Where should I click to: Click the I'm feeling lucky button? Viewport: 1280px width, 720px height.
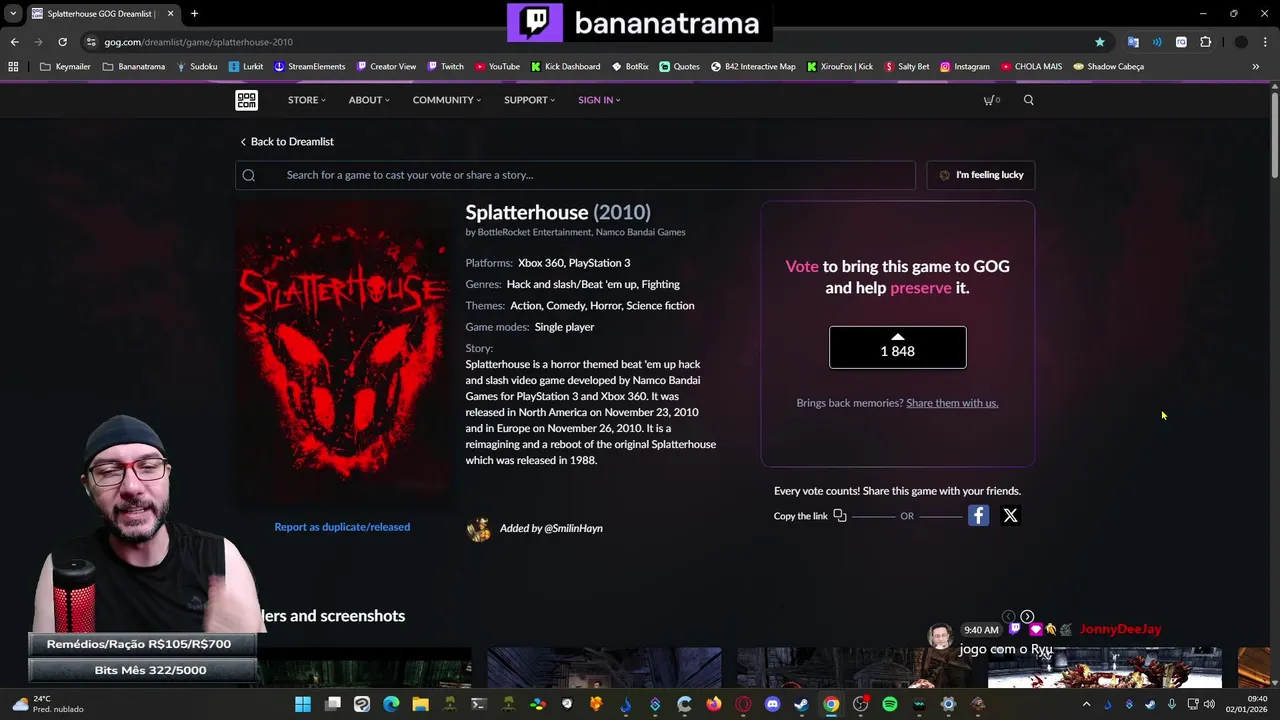[981, 175]
